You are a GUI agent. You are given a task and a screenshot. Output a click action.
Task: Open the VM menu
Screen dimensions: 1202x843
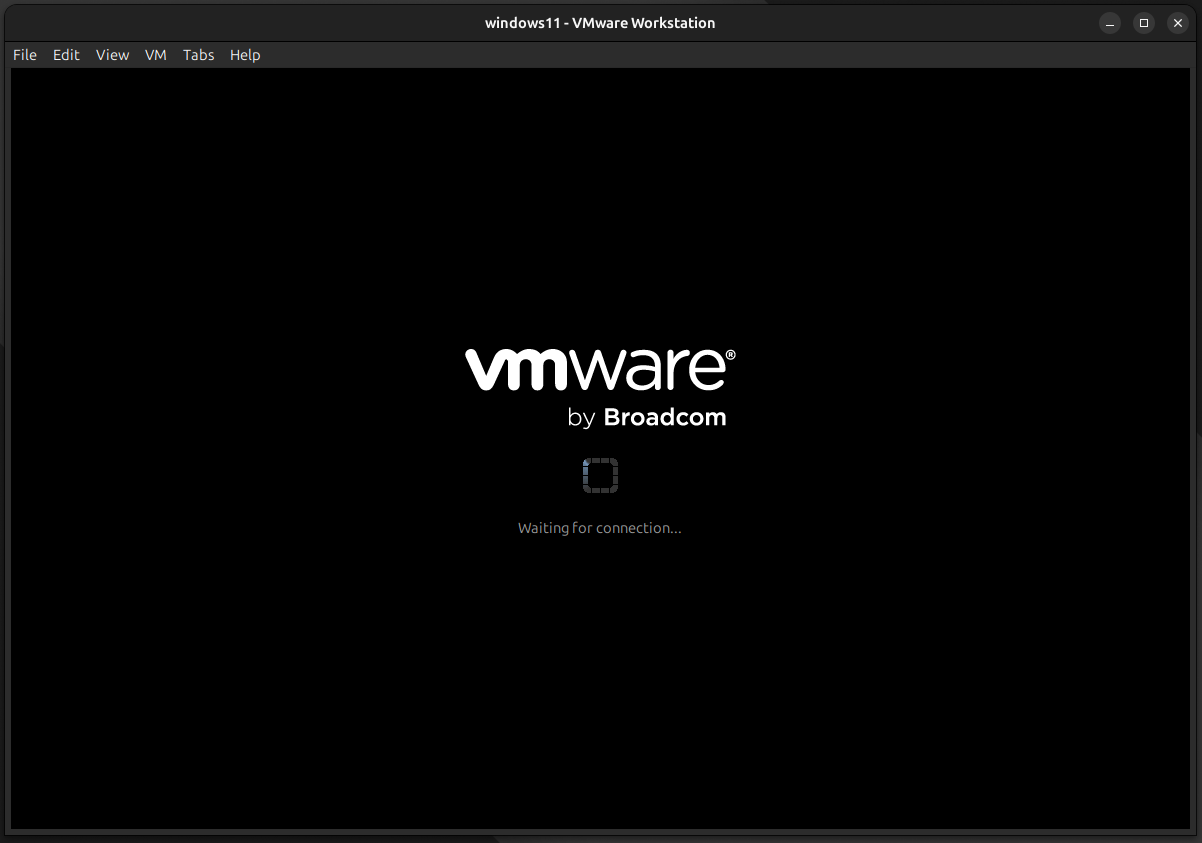(155, 55)
